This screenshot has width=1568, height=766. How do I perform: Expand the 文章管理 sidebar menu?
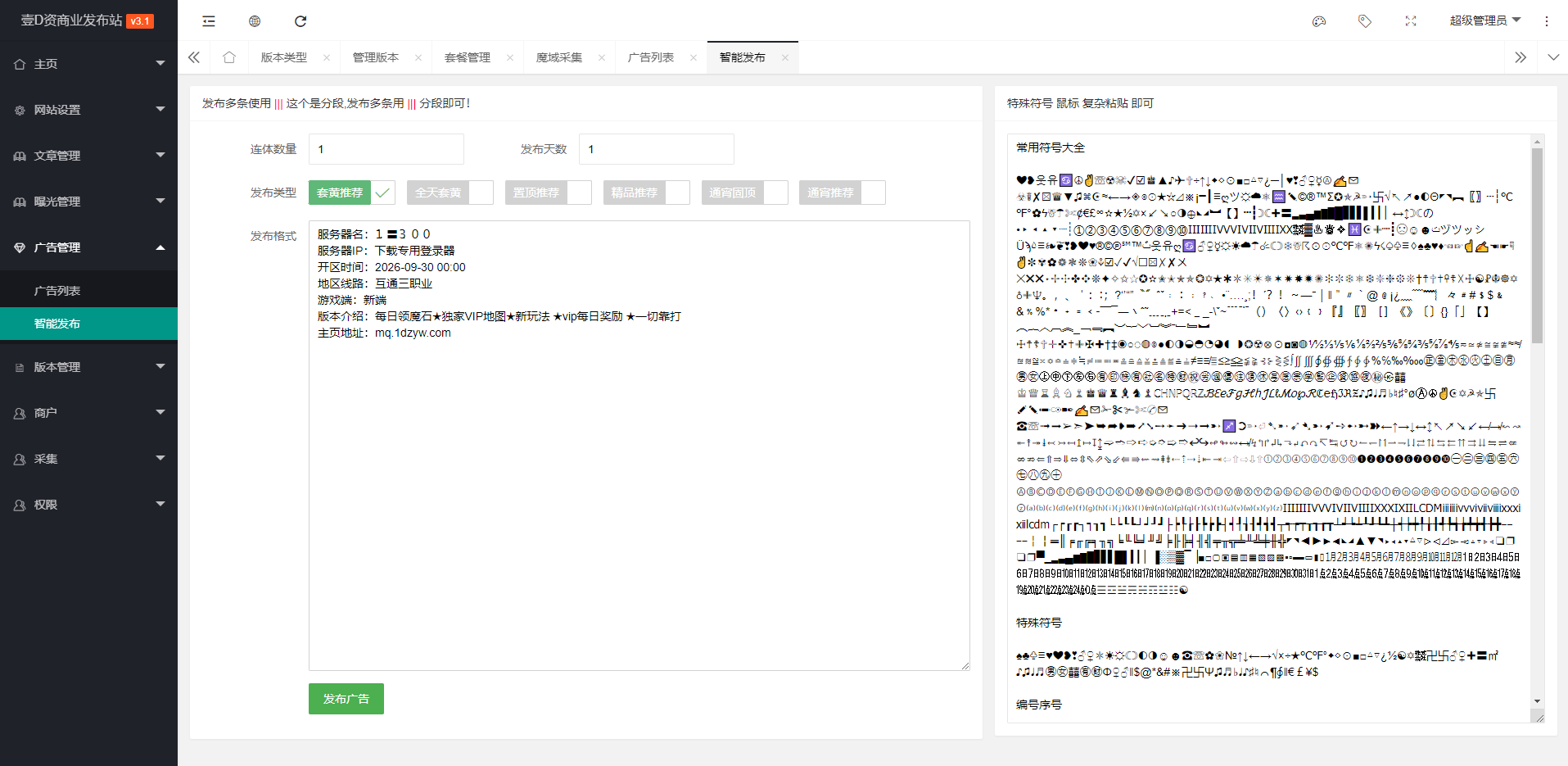click(88, 156)
